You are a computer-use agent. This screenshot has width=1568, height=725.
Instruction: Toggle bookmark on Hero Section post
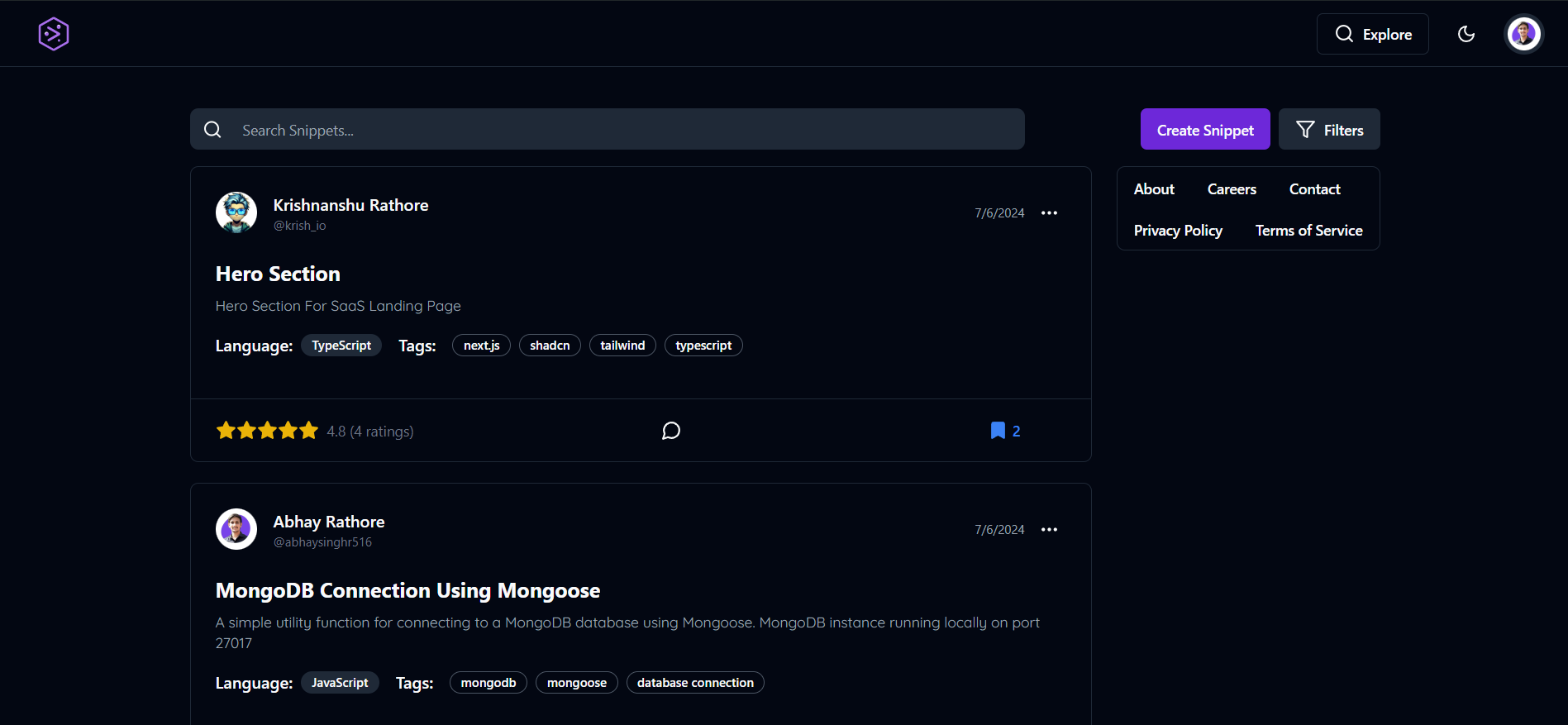(1005, 431)
